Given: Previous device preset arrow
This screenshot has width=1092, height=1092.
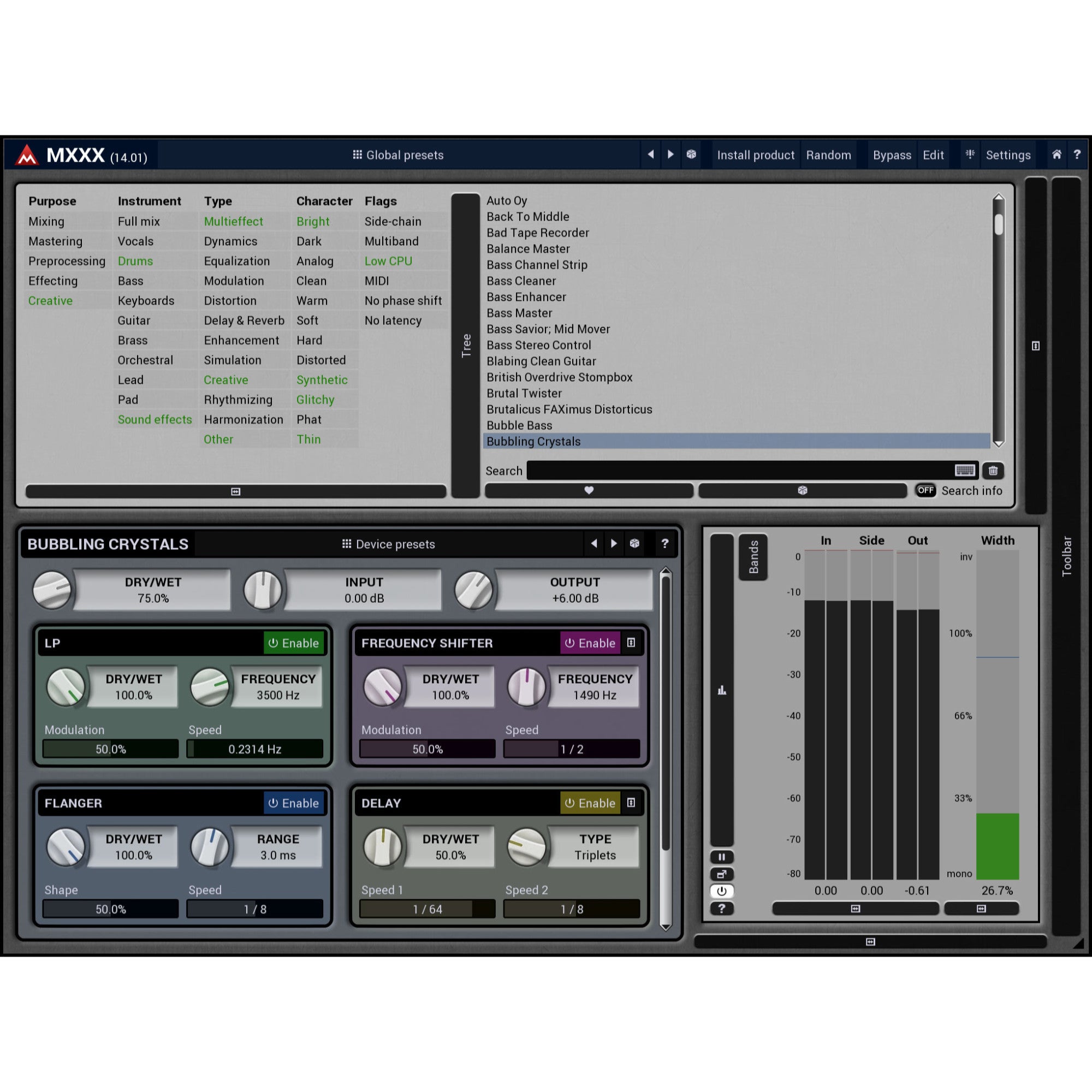Looking at the screenshot, I should [x=594, y=544].
